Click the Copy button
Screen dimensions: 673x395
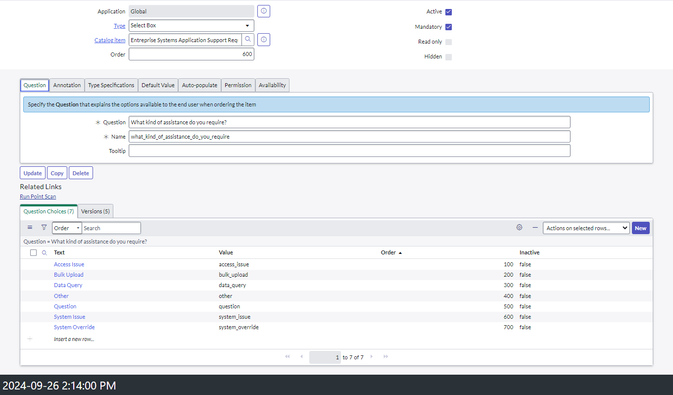57,173
